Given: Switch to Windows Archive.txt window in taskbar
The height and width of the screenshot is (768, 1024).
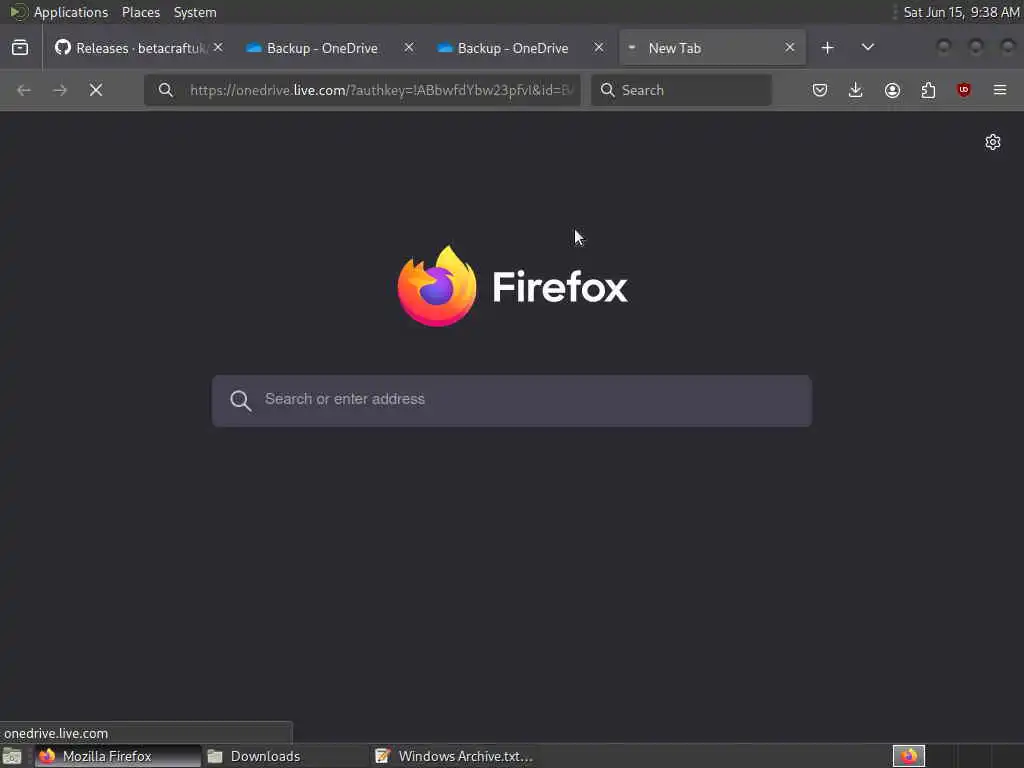Looking at the screenshot, I should tap(453, 756).
